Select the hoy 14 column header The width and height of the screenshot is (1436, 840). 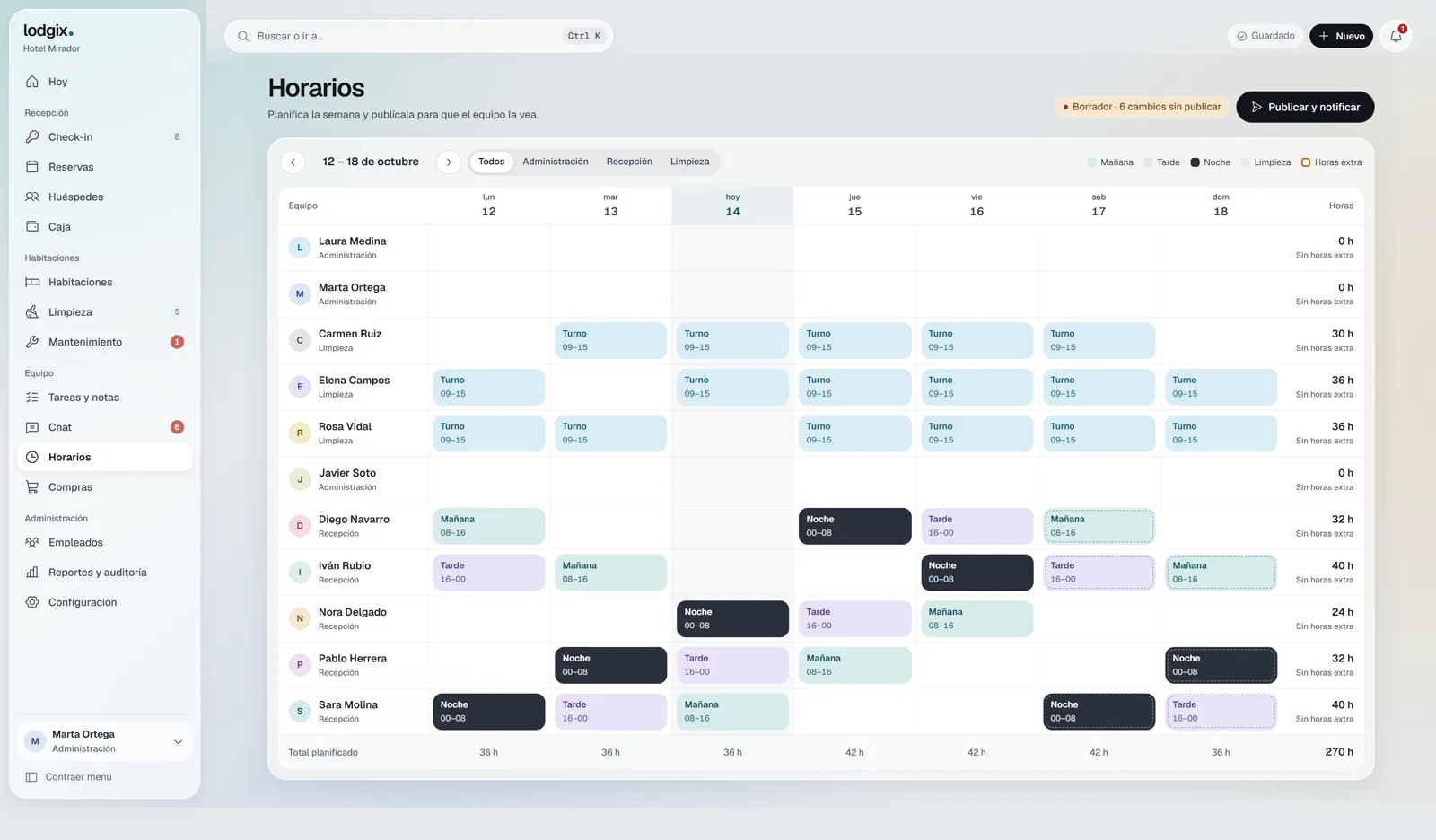[x=732, y=206]
